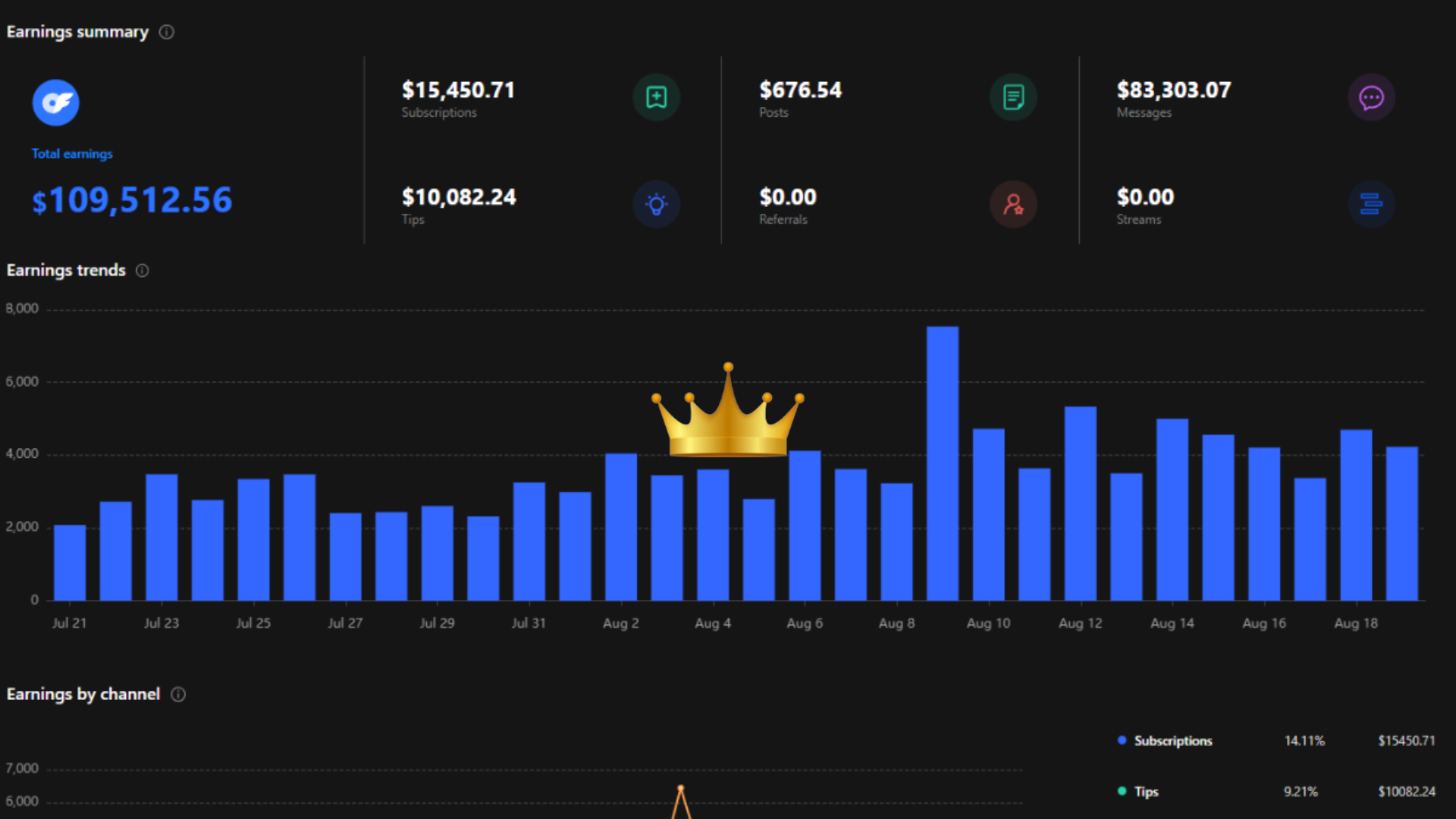The height and width of the screenshot is (819, 1456).
Task: Click the Posts document icon
Action: tap(1013, 97)
